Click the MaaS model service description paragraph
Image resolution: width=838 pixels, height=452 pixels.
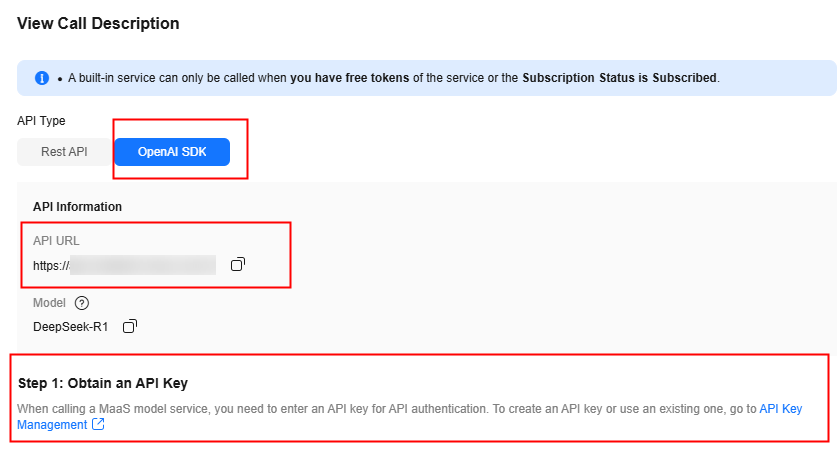click(x=410, y=417)
